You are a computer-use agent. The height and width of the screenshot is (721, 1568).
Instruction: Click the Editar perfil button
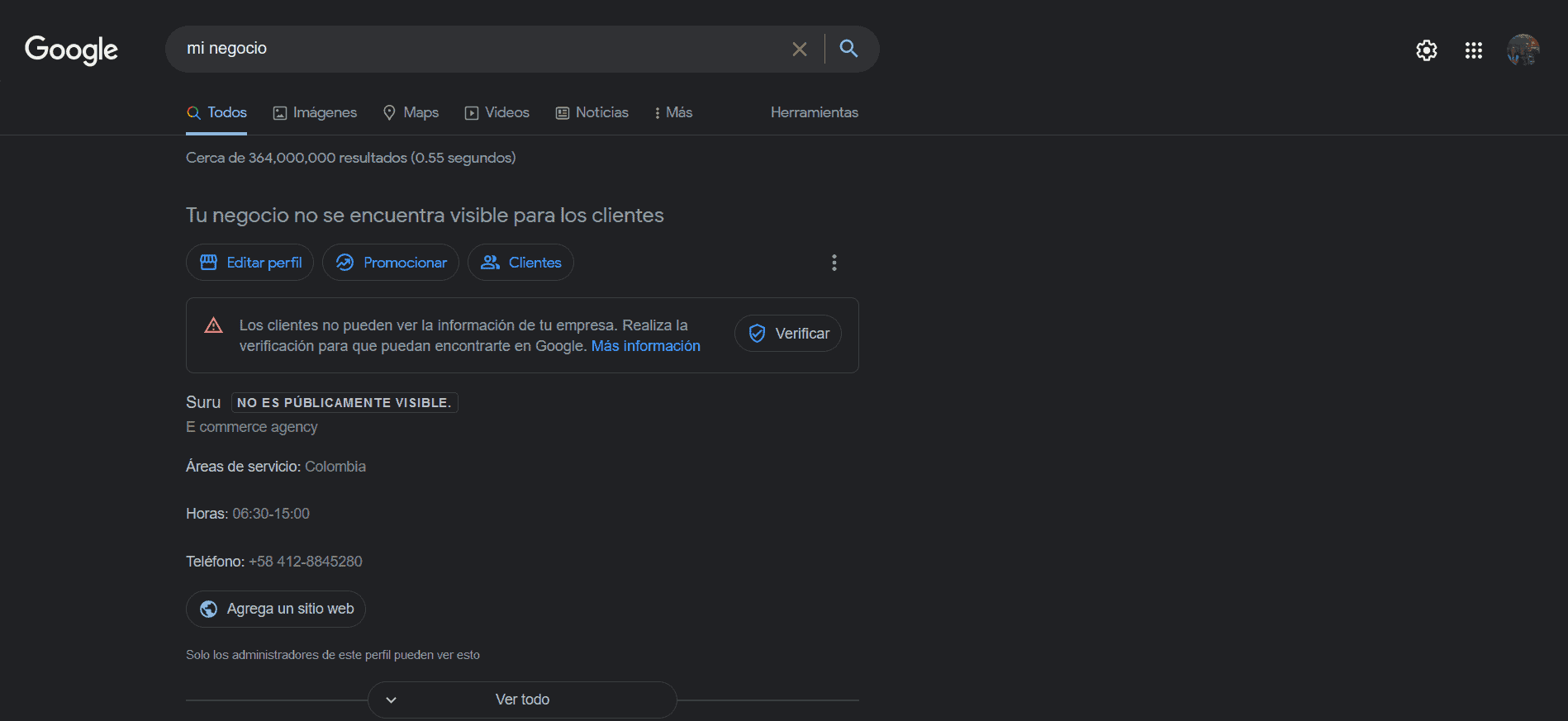click(250, 263)
